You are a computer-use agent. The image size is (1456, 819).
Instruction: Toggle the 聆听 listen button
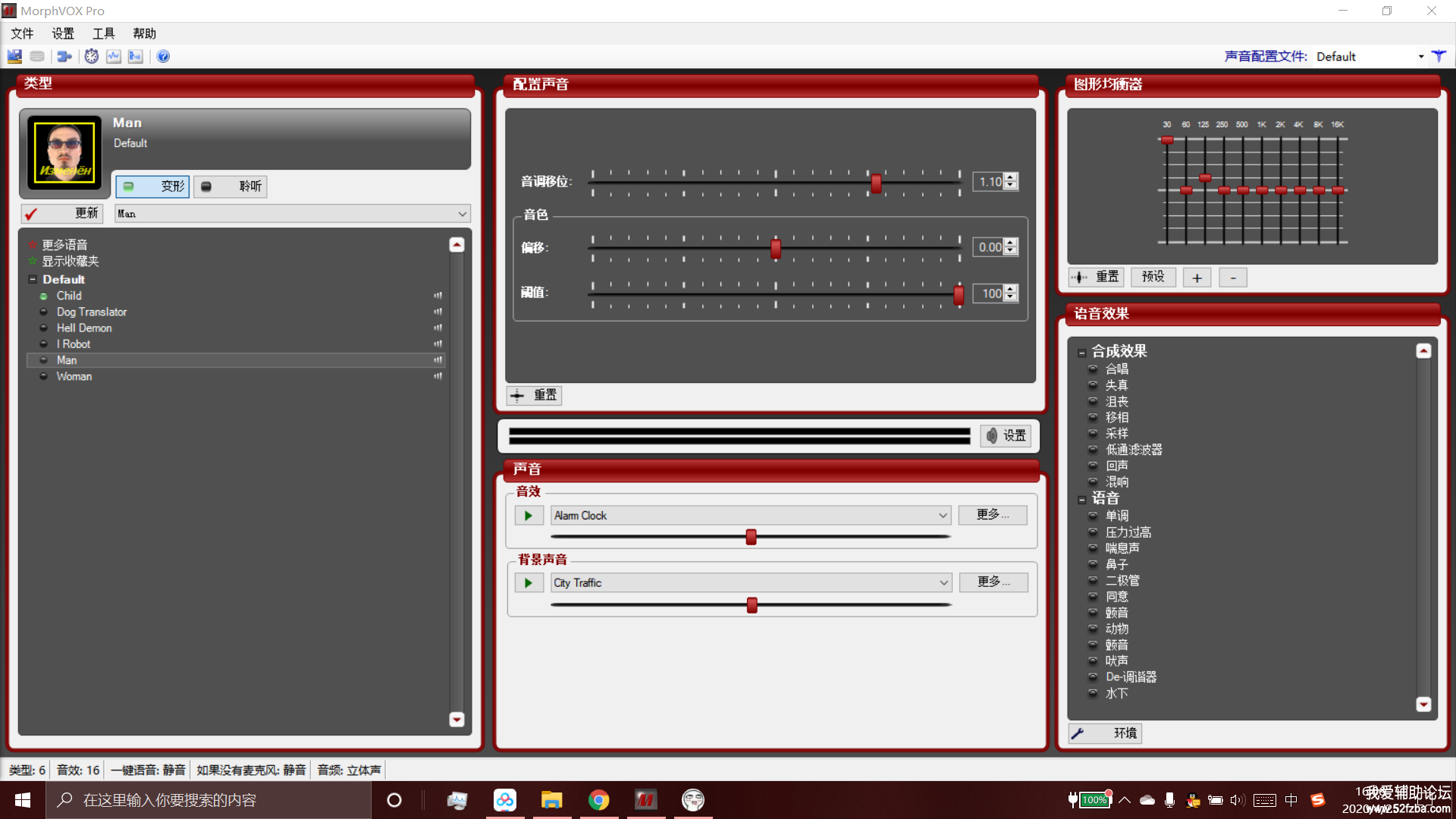click(x=231, y=187)
